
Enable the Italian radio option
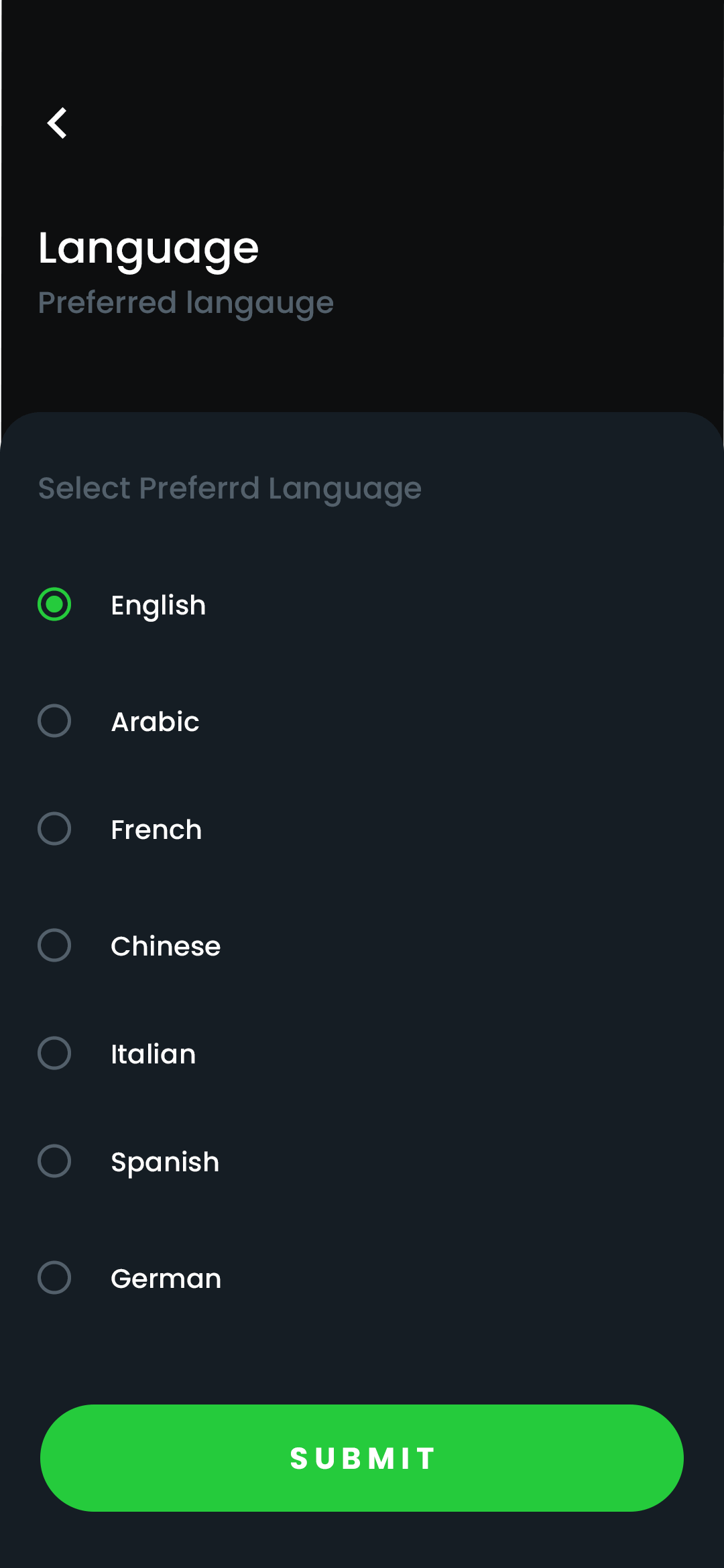click(x=54, y=1053)
